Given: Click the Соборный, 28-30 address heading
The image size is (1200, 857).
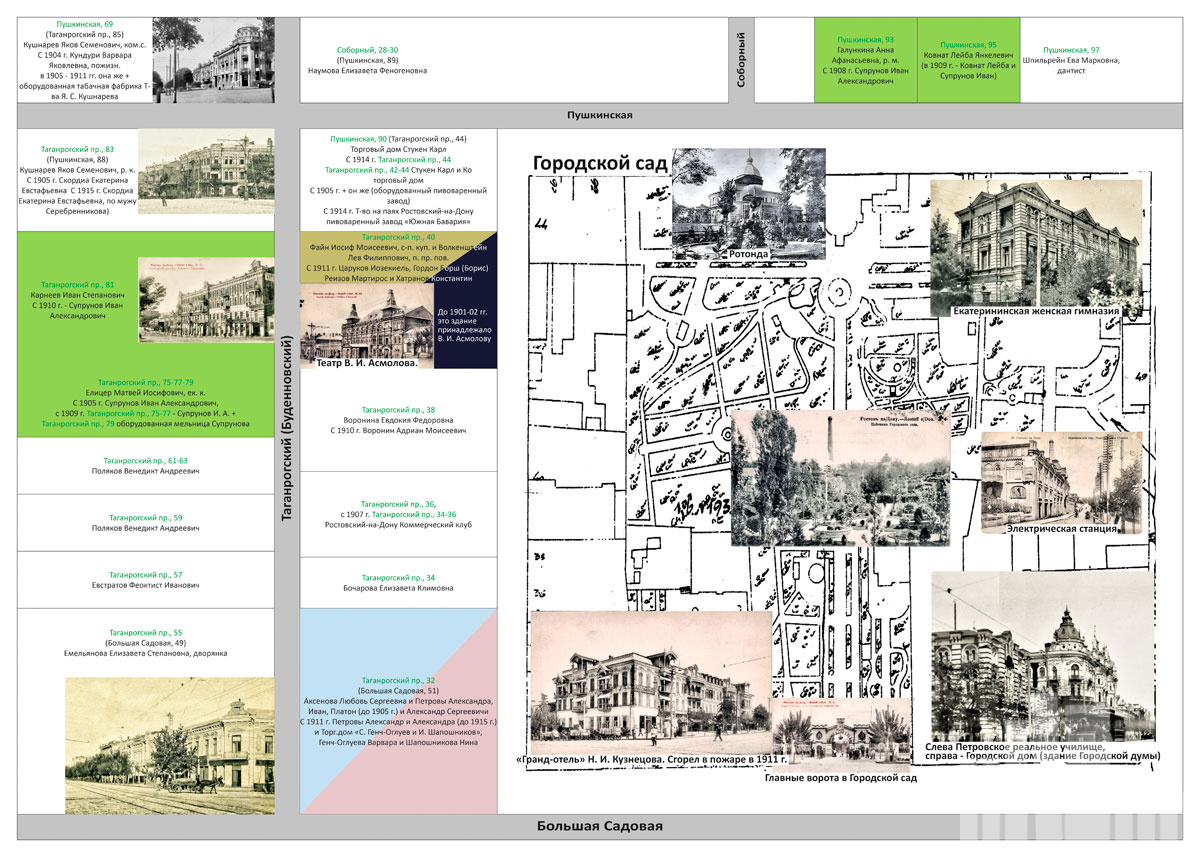Looking at the screenshot, I should (367, 49).
